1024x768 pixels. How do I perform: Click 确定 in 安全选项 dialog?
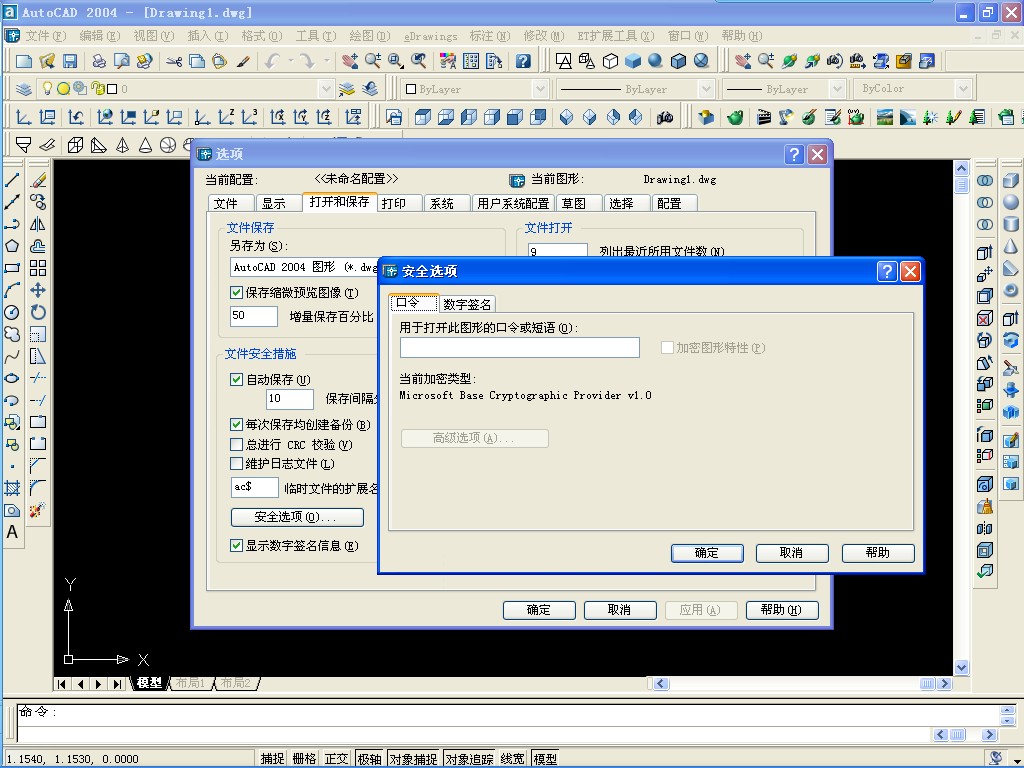[707, 553]
